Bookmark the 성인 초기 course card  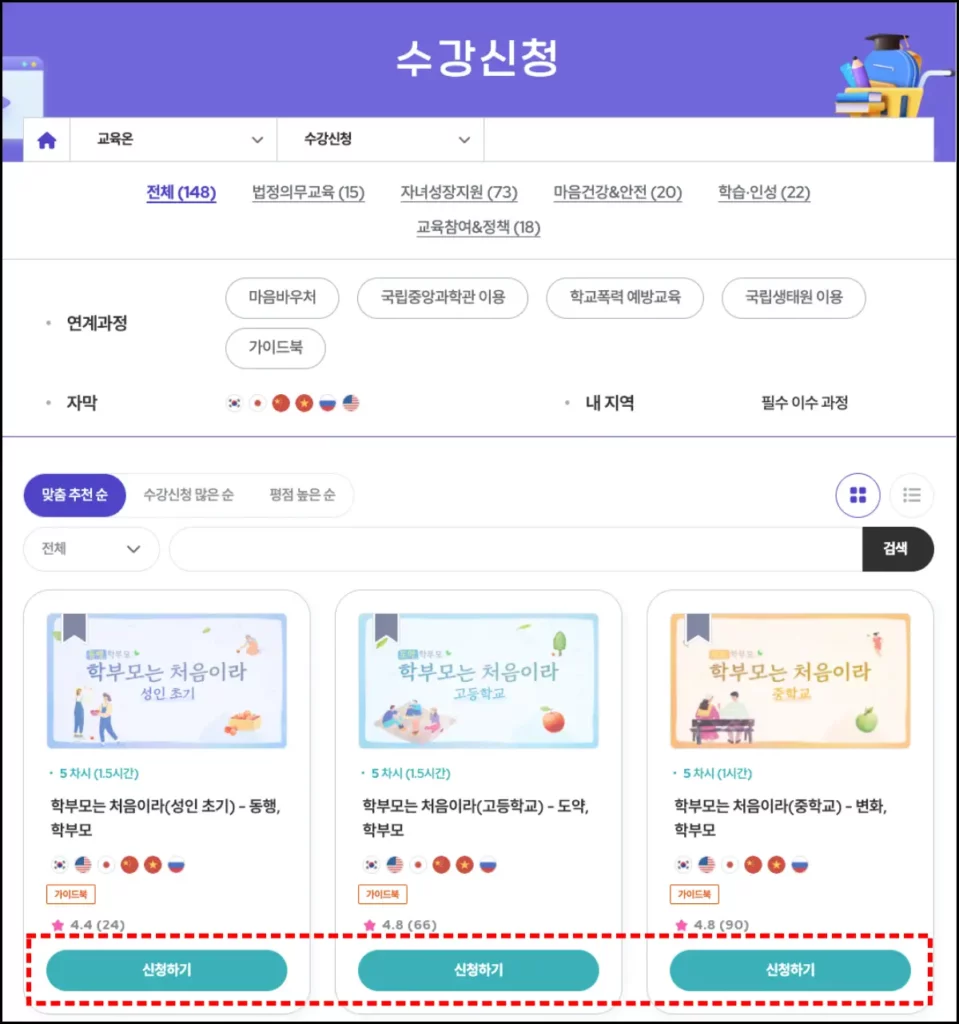pos(74,627)
